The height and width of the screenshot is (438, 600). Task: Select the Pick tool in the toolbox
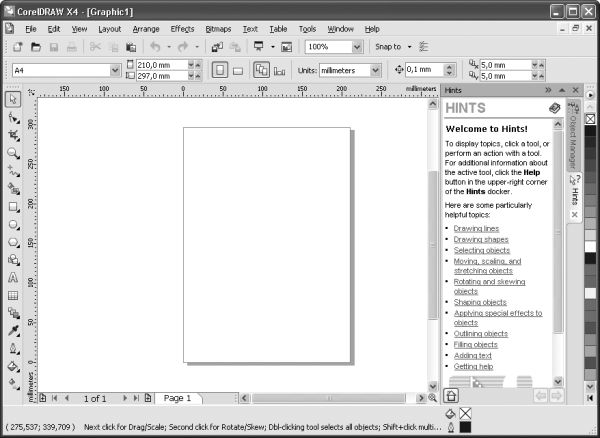(13, 99)
